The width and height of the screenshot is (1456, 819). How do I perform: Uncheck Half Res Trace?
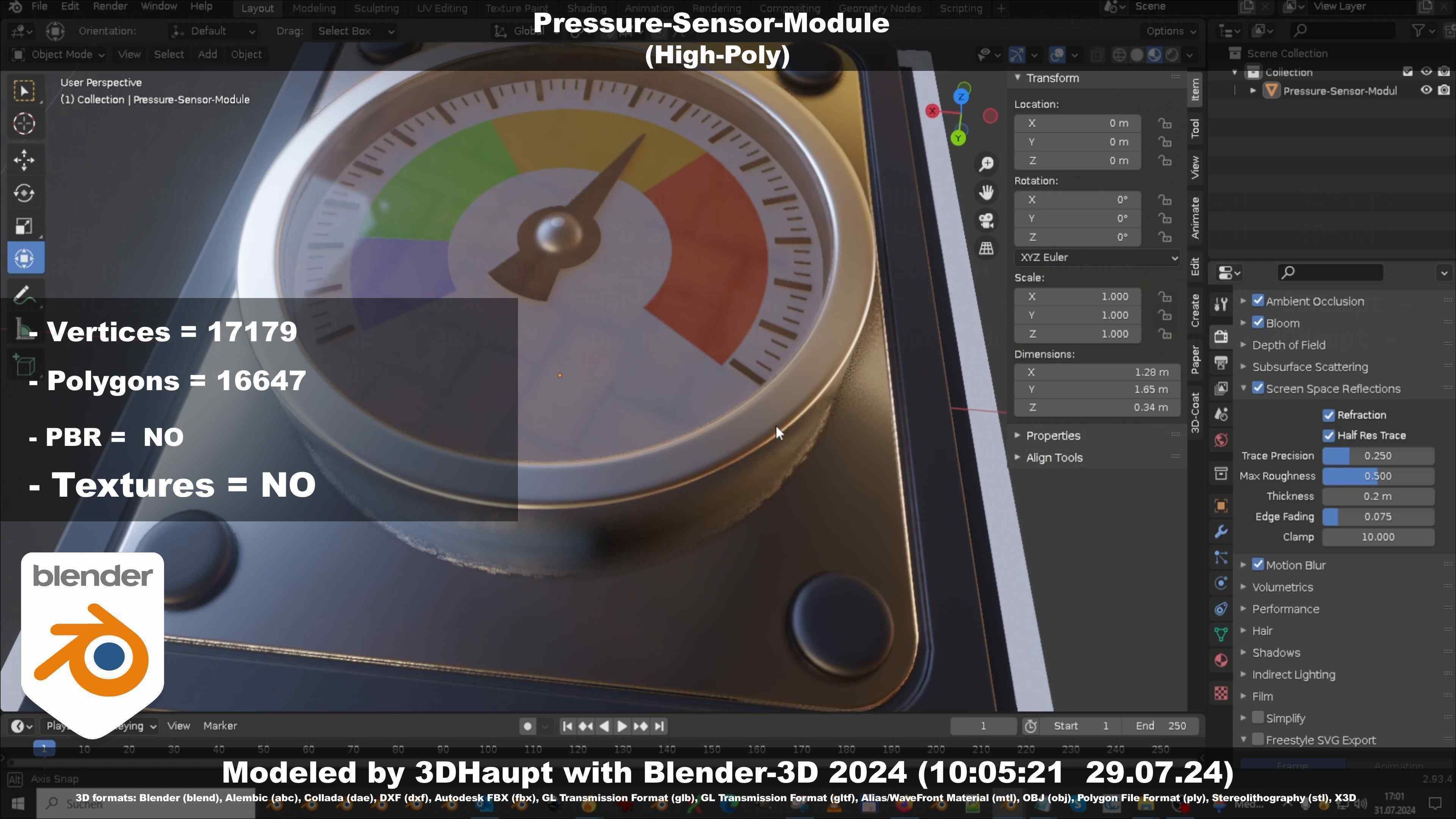(x=1329, y=436)
